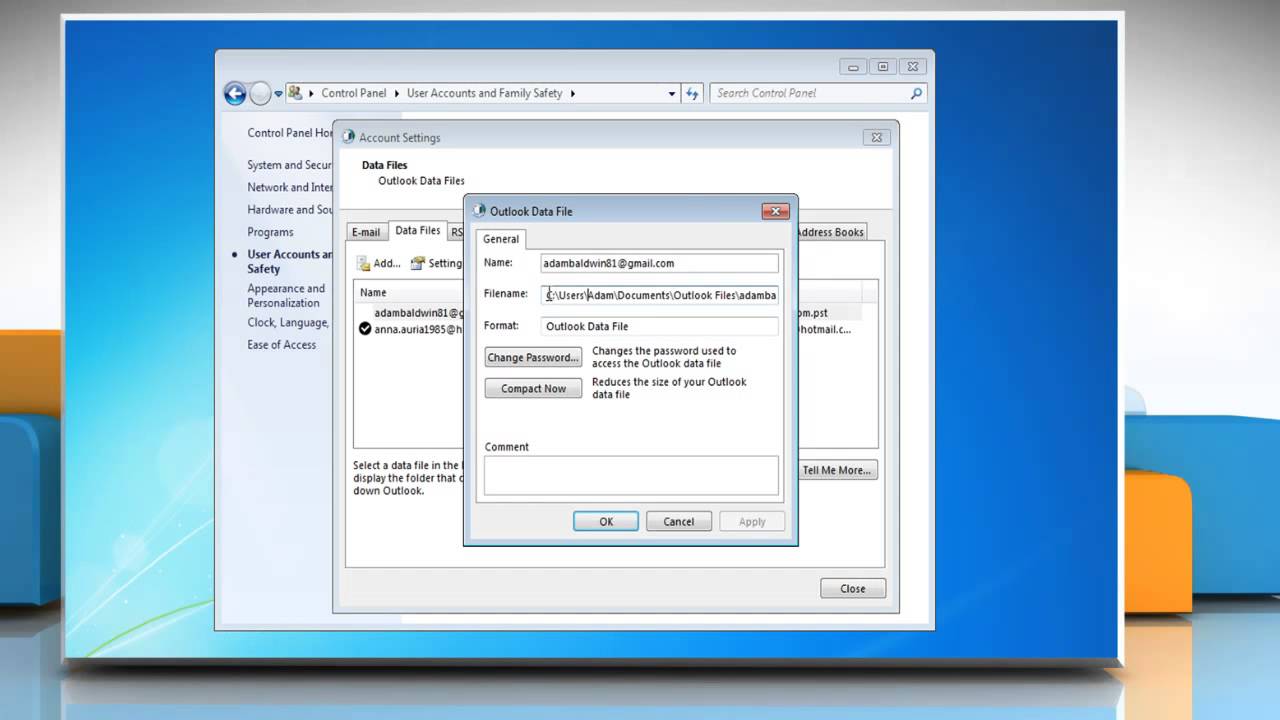Switch to E-mail tab in Account Settings
Viewport: 1280px width, 720px height.
click(x=366, y=232)
